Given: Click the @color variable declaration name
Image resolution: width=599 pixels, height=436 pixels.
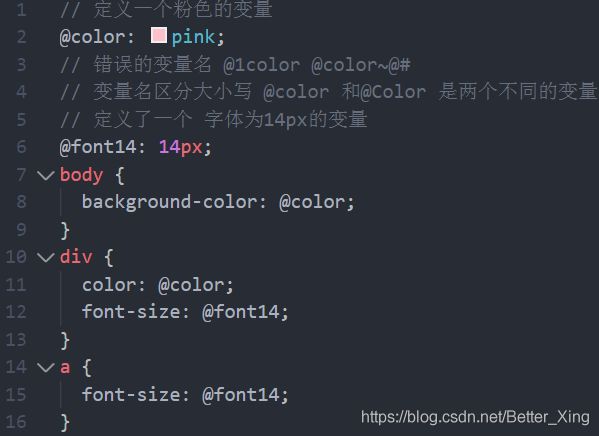Looking at the screenshot, I should [x=92, y=37].
